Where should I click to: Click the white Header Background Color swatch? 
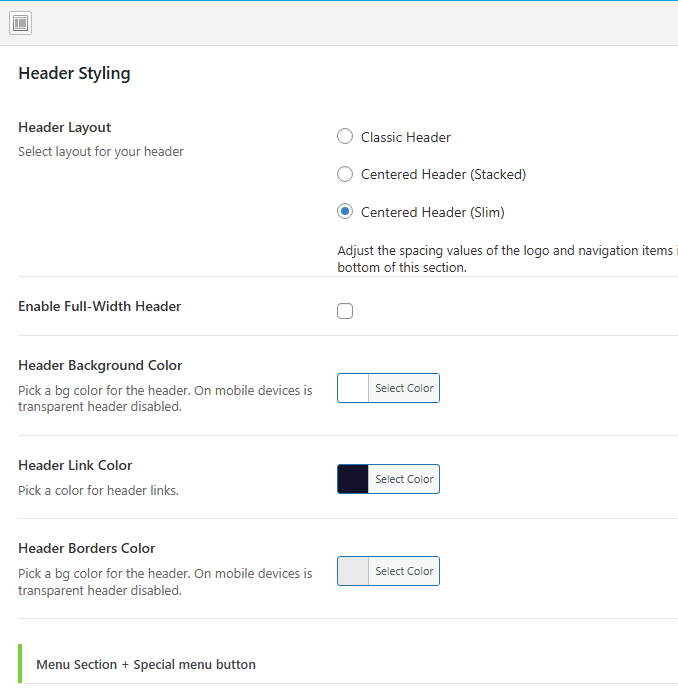(353, 388)
